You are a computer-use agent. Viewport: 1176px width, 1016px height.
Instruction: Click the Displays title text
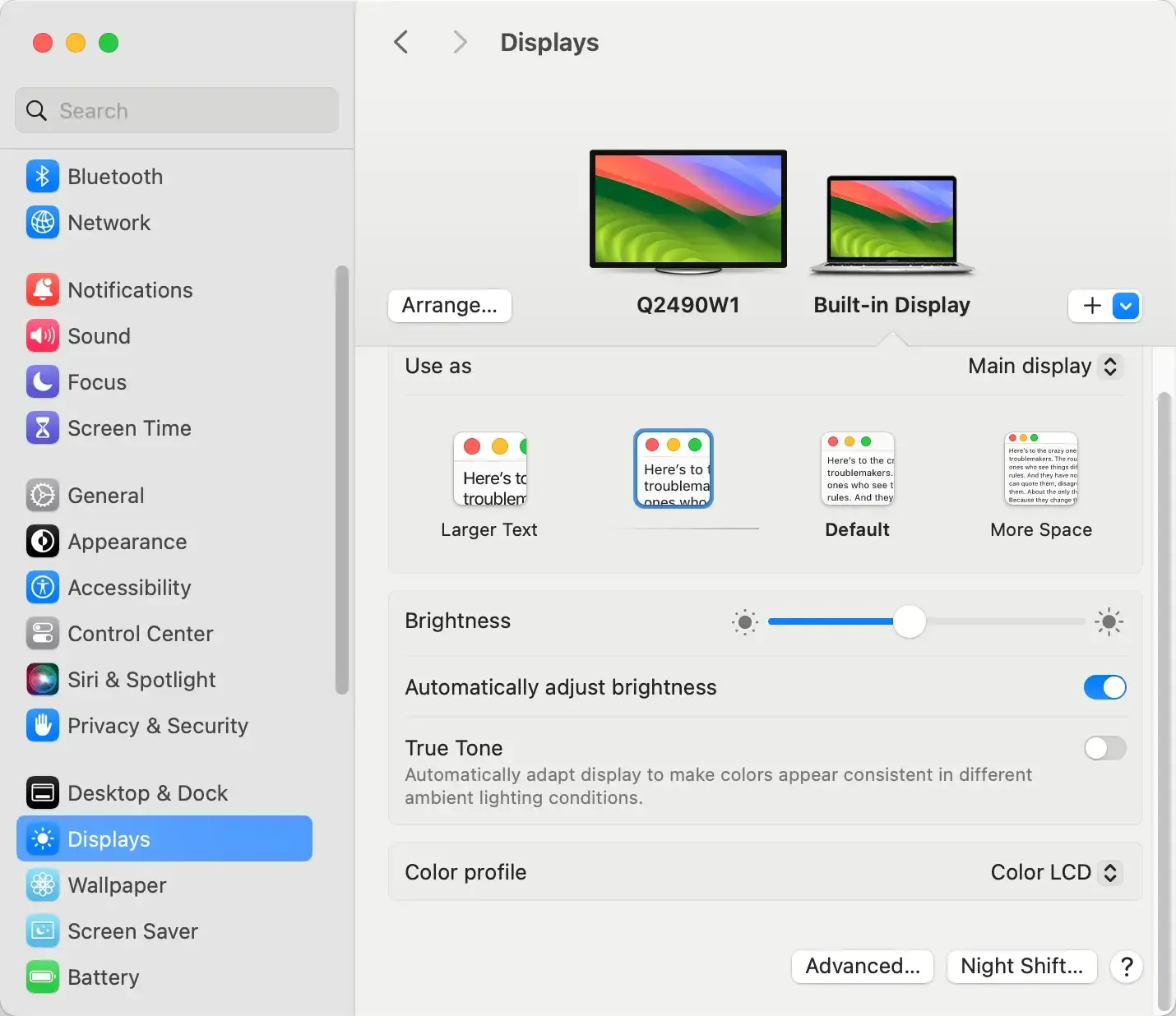coord(549,42)
